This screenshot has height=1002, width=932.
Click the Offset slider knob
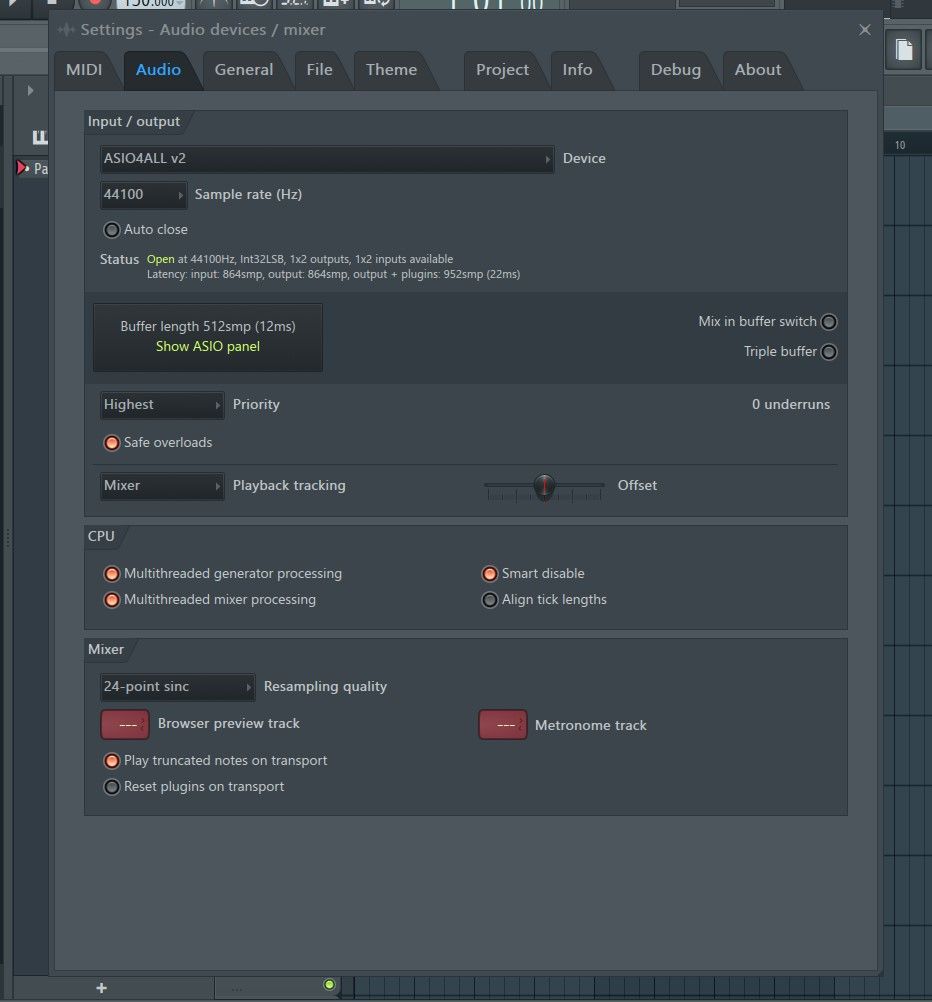[x=544, y=486]
